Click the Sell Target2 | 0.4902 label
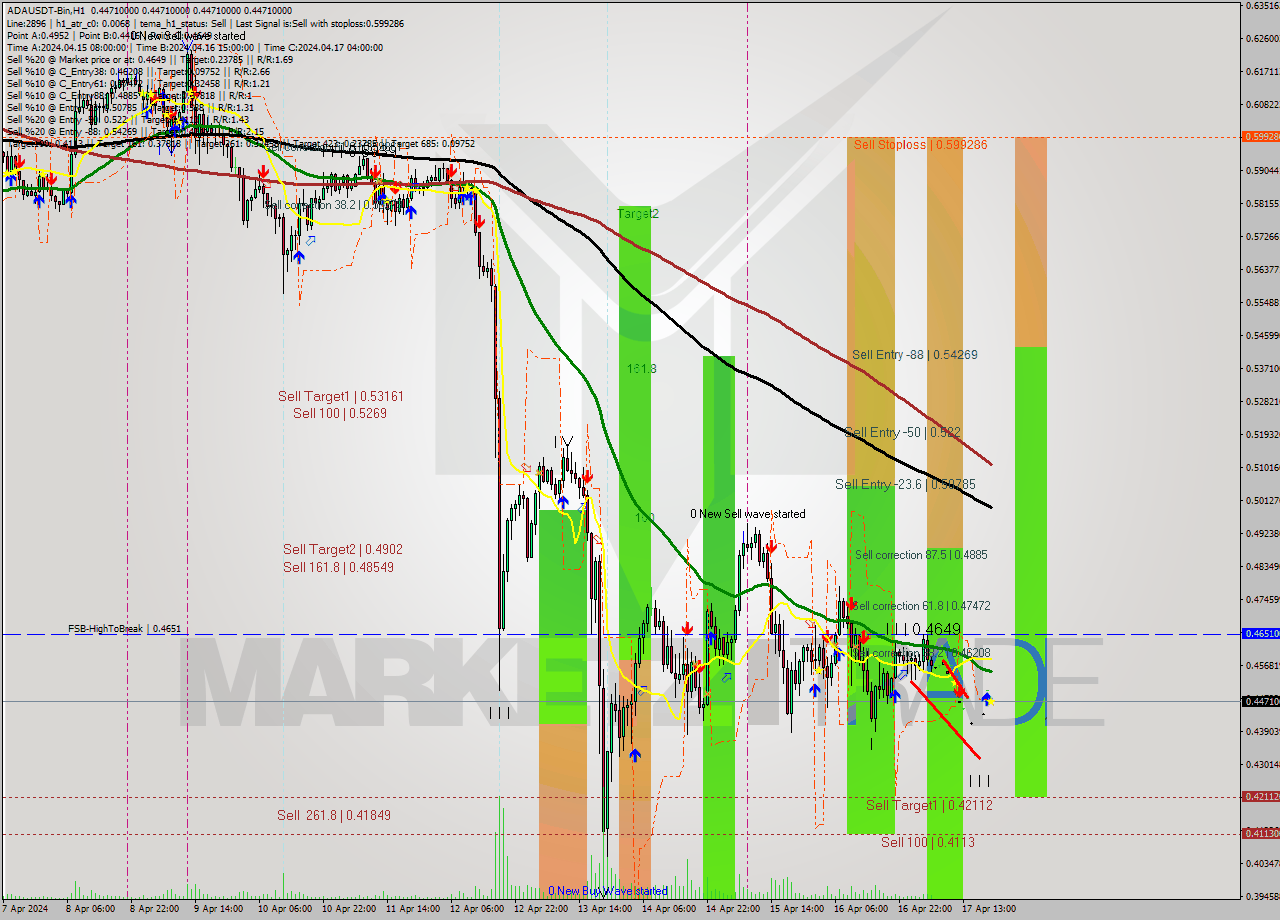Image resolution: width=1280 pixels, height=920 pixels. point(342,549)
